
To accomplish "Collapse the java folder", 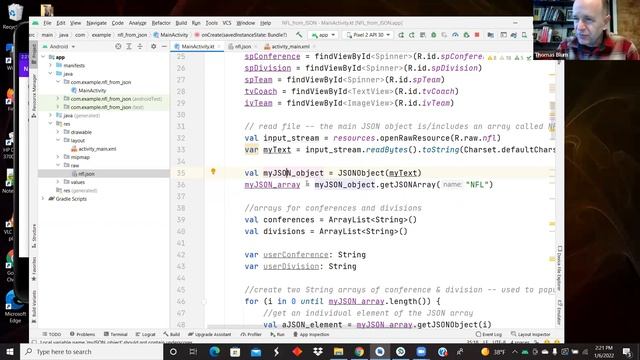I will [x=51, y=74].
